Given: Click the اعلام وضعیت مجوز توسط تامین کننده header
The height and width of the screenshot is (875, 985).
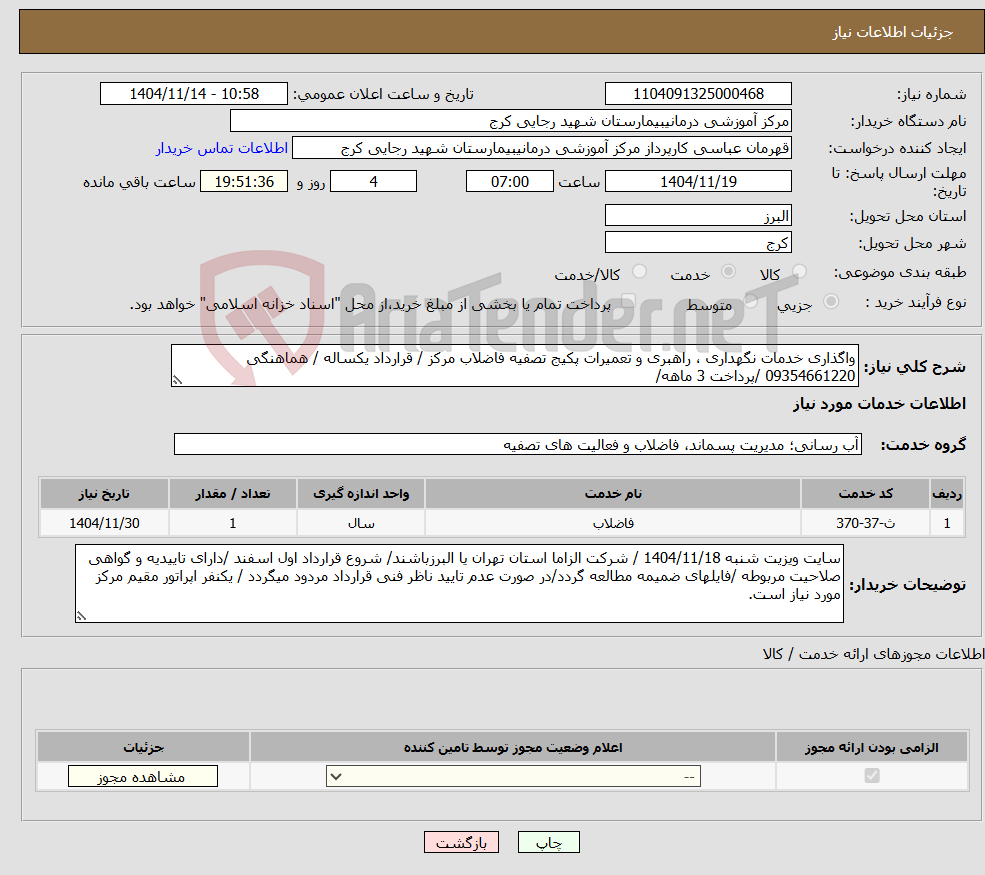Looking at the screenshot, I should (513, 747).
